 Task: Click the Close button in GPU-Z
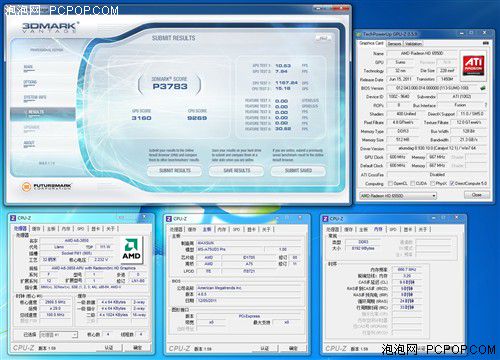tap(477, 195)
